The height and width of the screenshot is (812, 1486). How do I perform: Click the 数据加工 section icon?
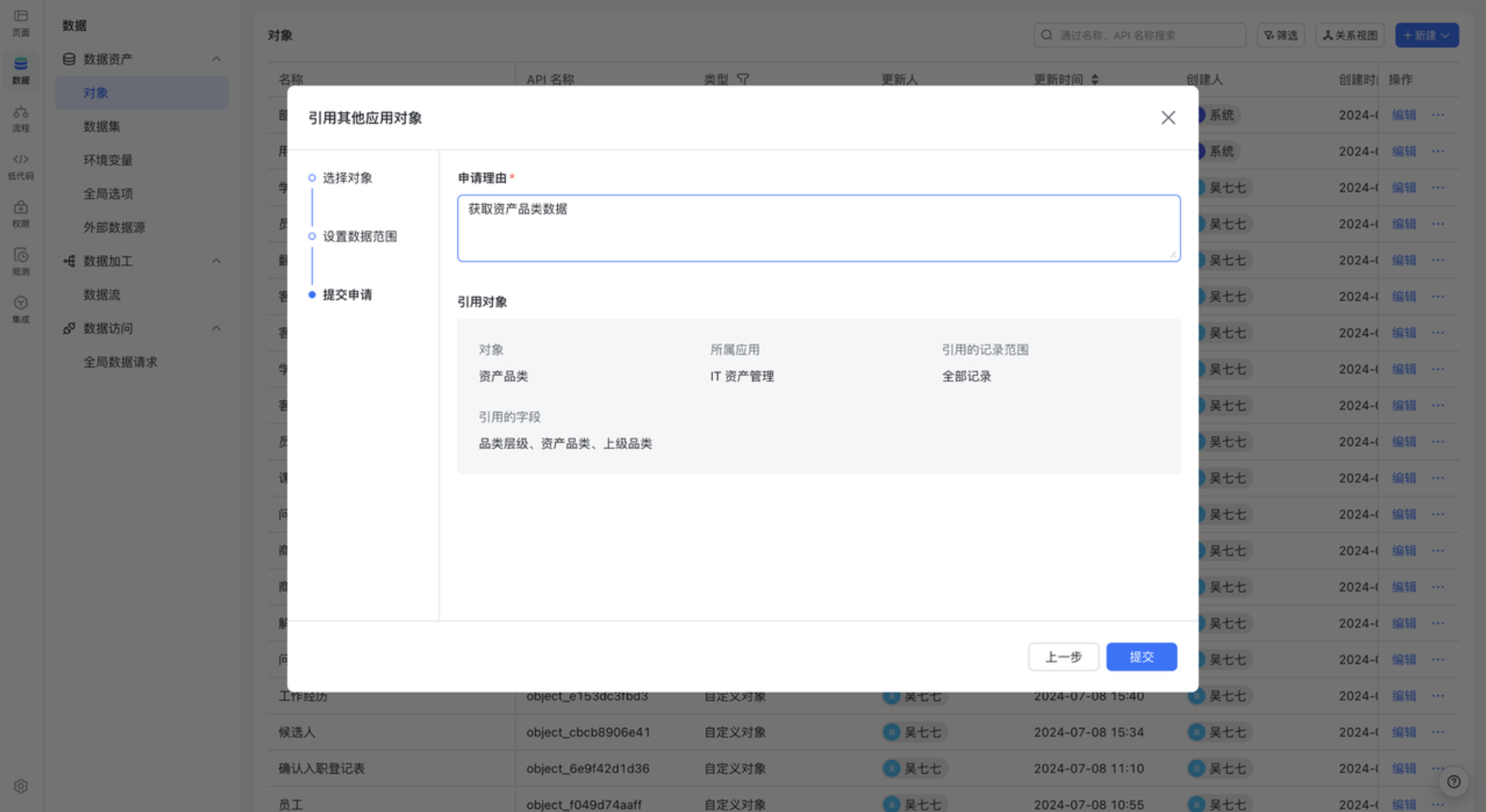[x=69, y=261]
